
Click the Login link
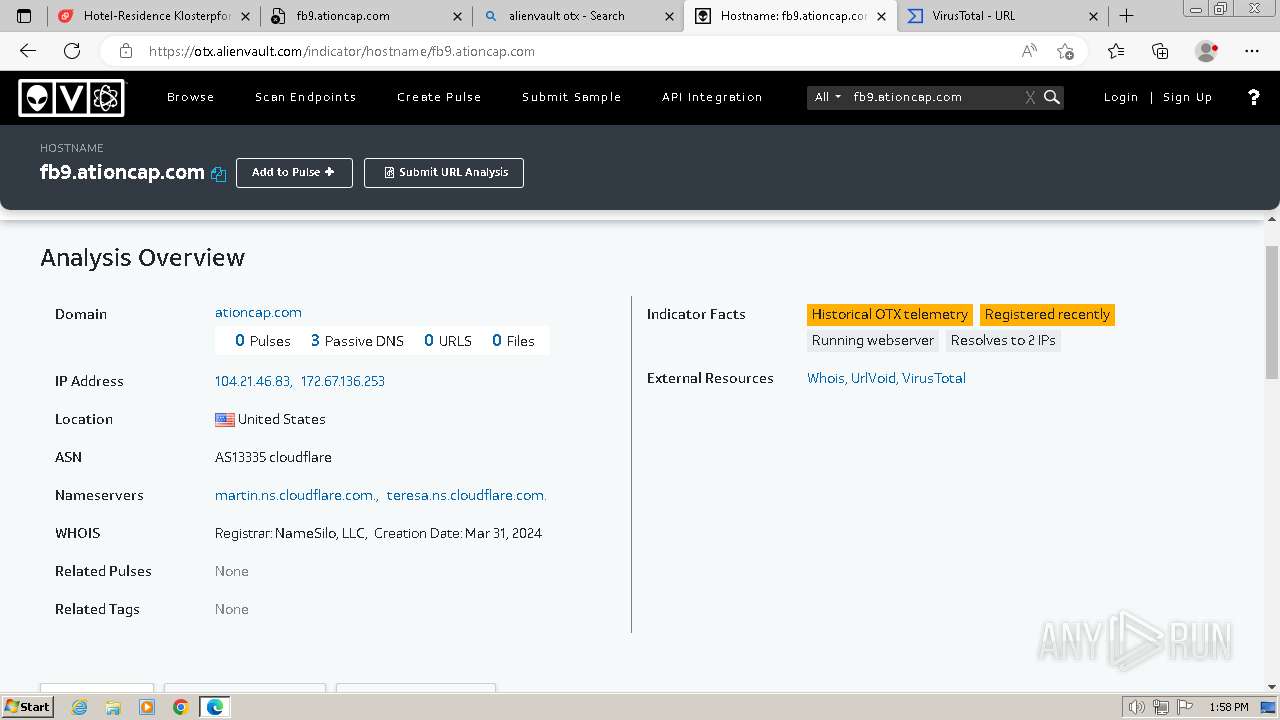click(1121, 97)
